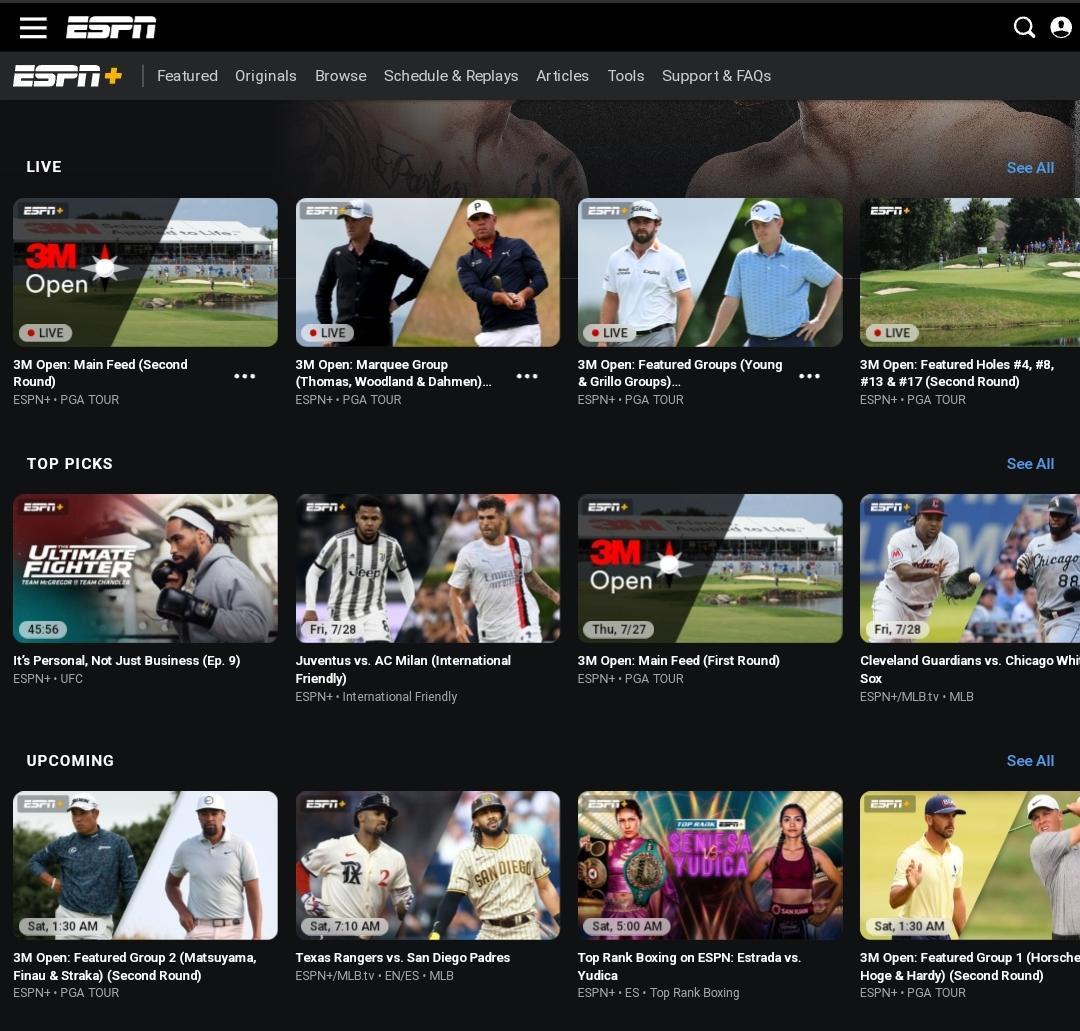1080x1031 pixels.
Task: Open options for 3M Open Main Feed Second Round
Action: click(x=245, y=376)
